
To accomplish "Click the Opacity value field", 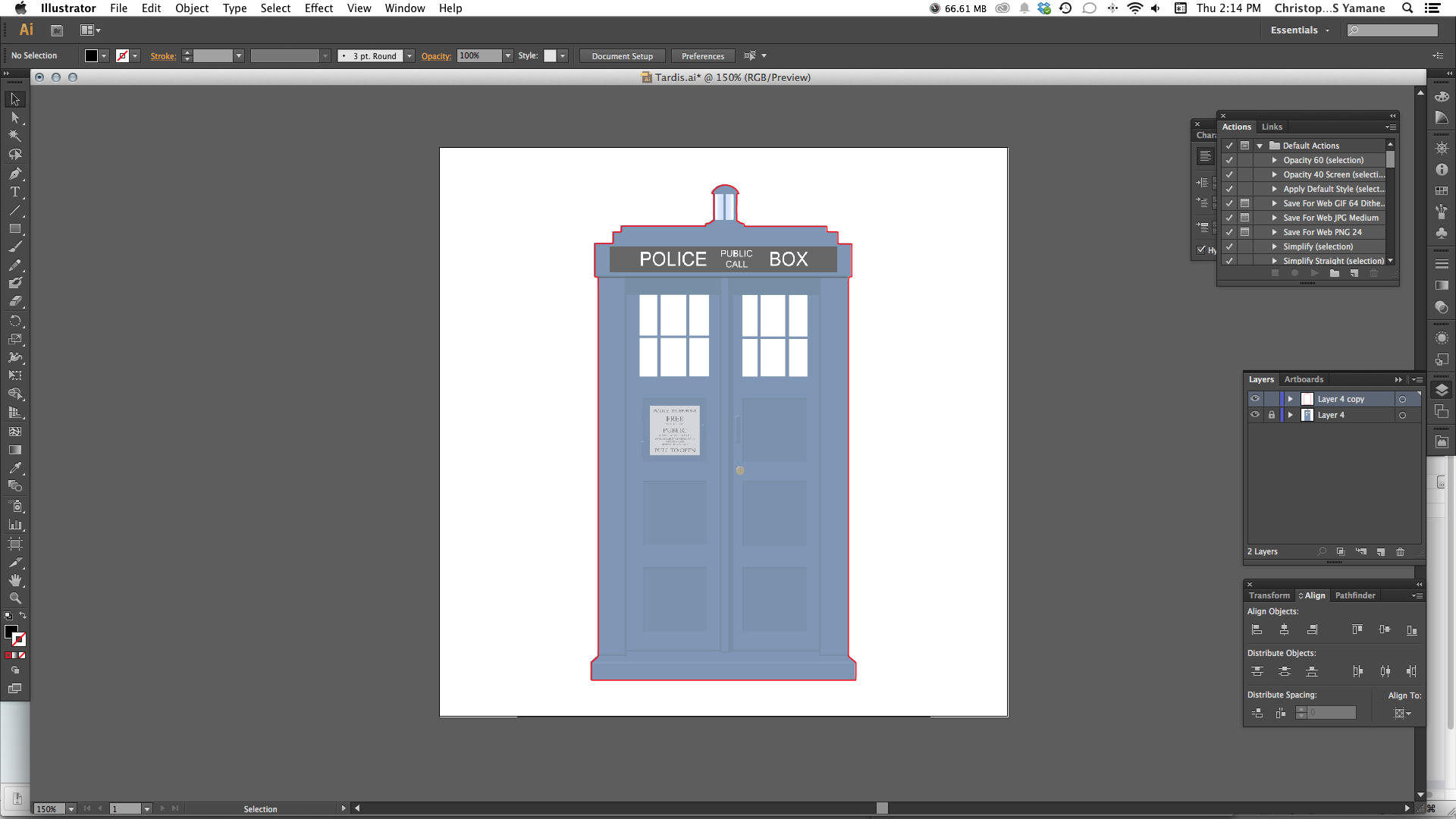I will (479, 56).
